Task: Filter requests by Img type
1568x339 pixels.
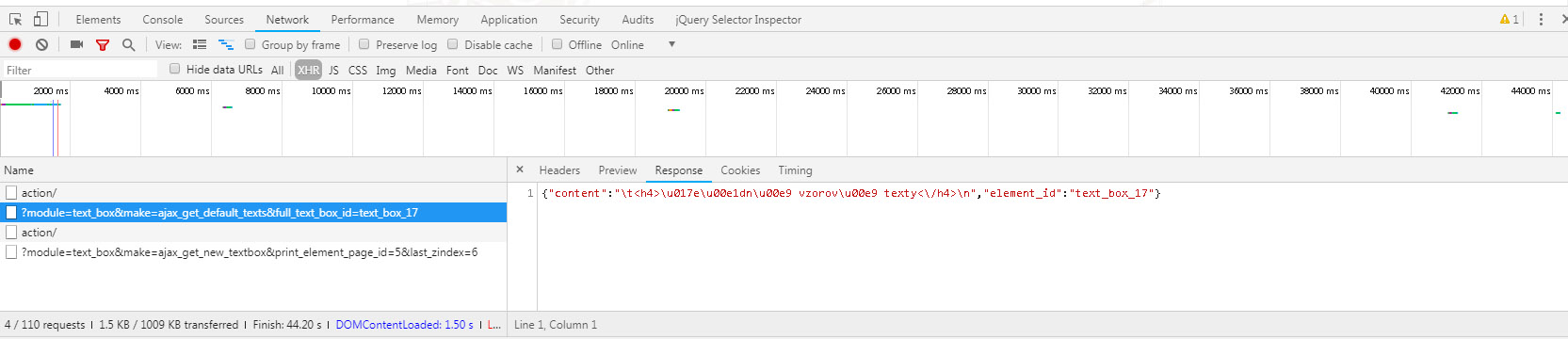Action: [386, 70]
